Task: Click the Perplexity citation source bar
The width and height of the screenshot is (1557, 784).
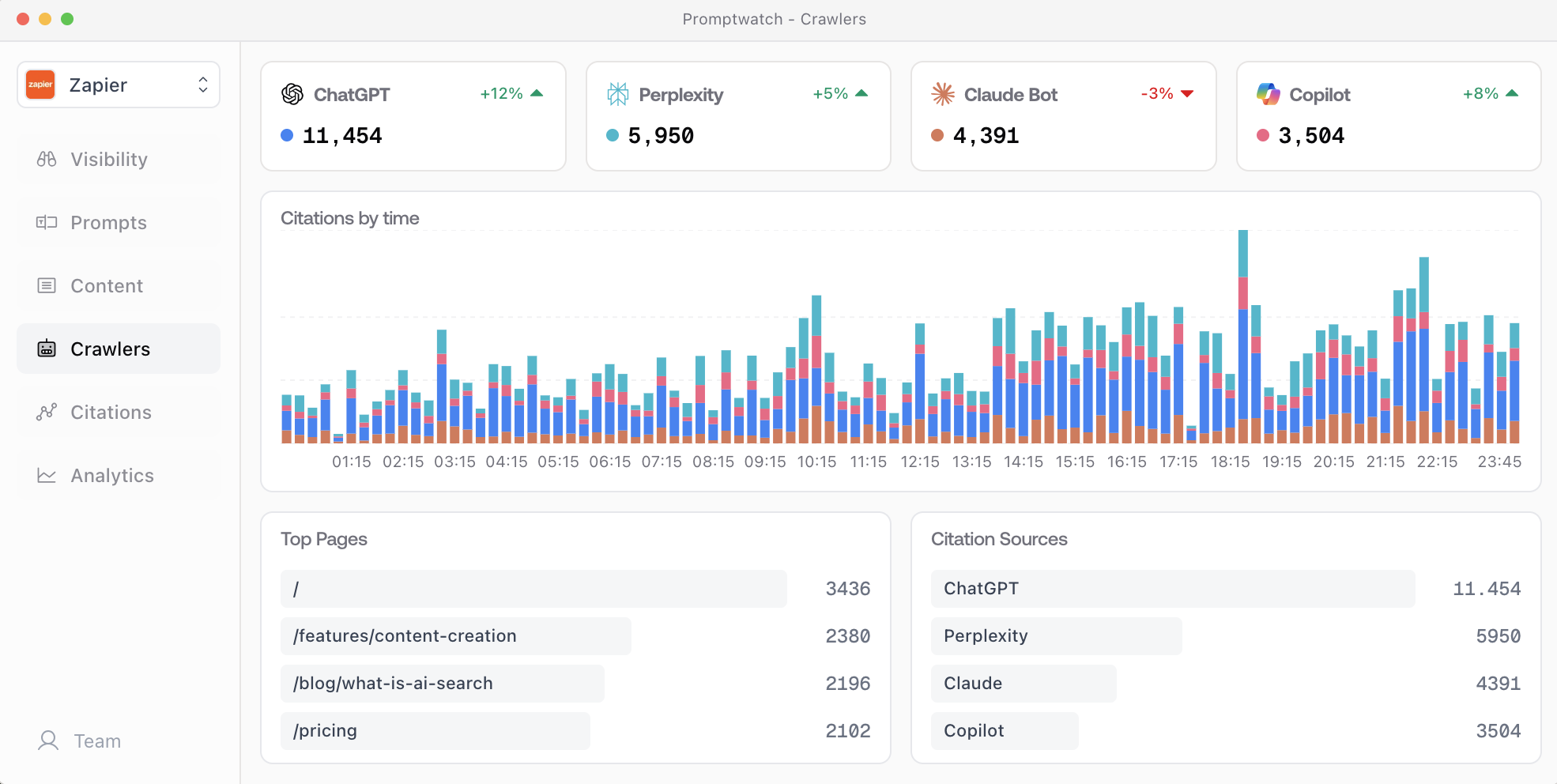Action: tap(1056, 636)
